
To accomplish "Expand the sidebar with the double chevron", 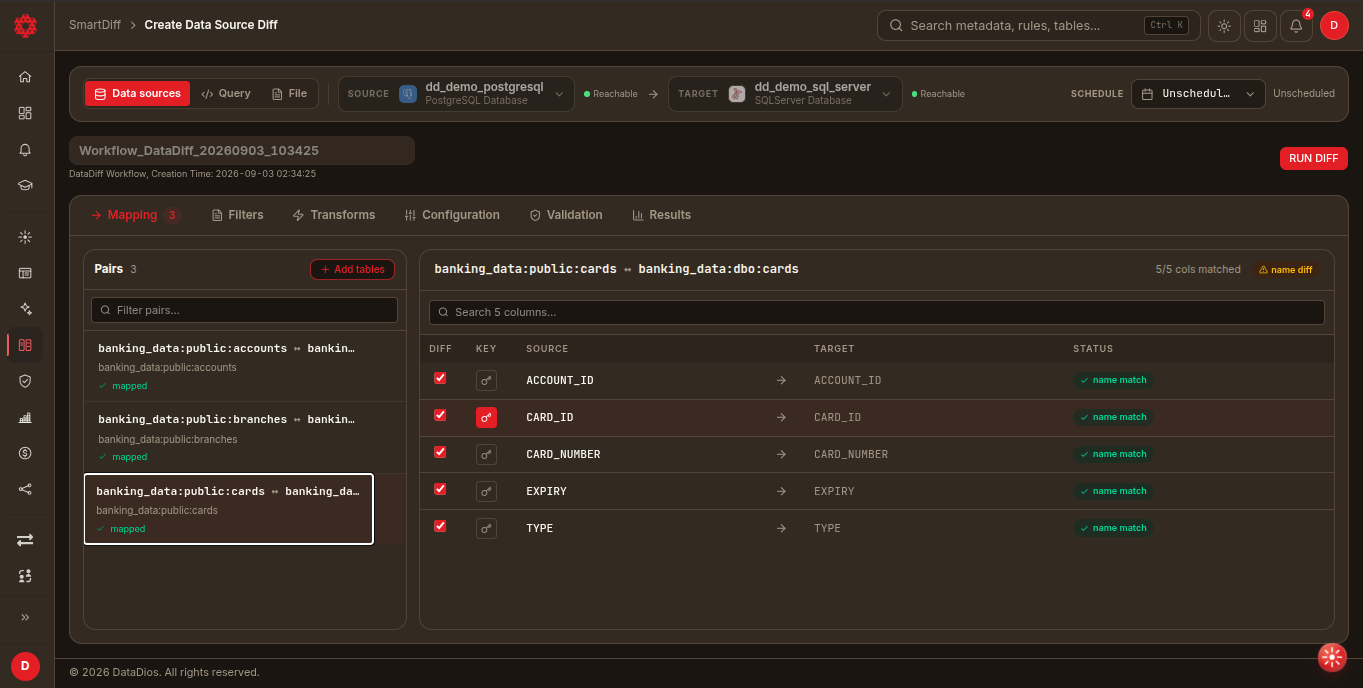I will click(x=25, y=617).
